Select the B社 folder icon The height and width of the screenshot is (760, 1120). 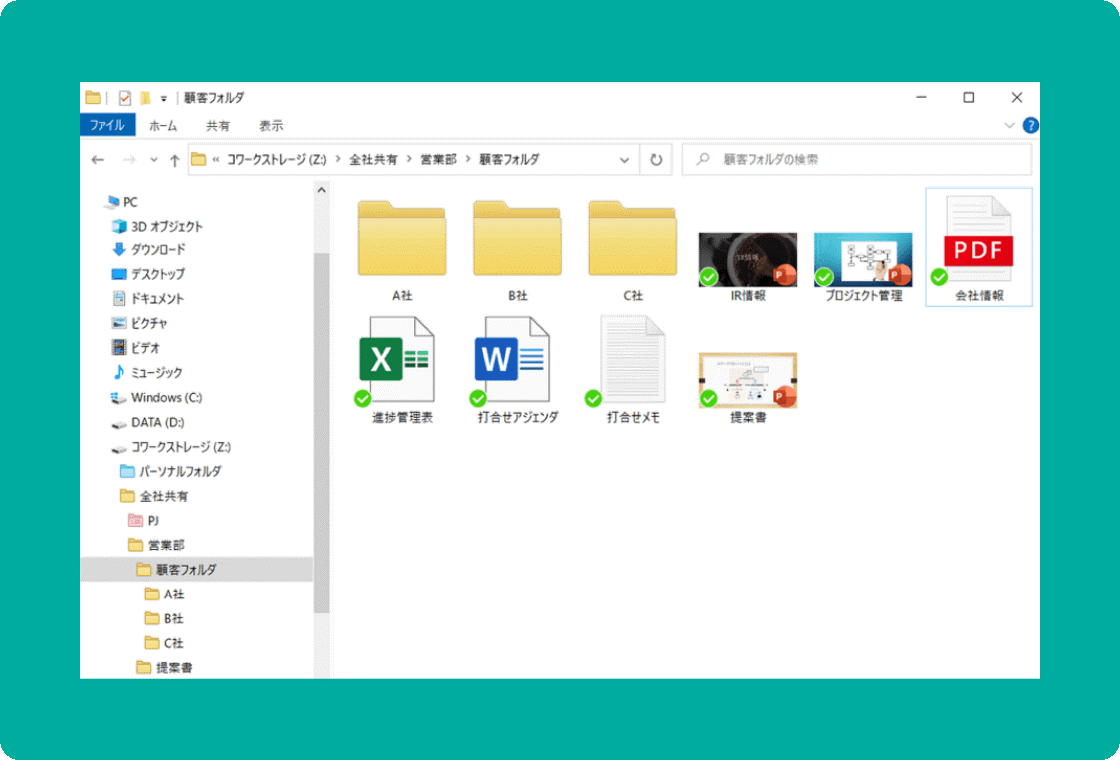[517, 240]
